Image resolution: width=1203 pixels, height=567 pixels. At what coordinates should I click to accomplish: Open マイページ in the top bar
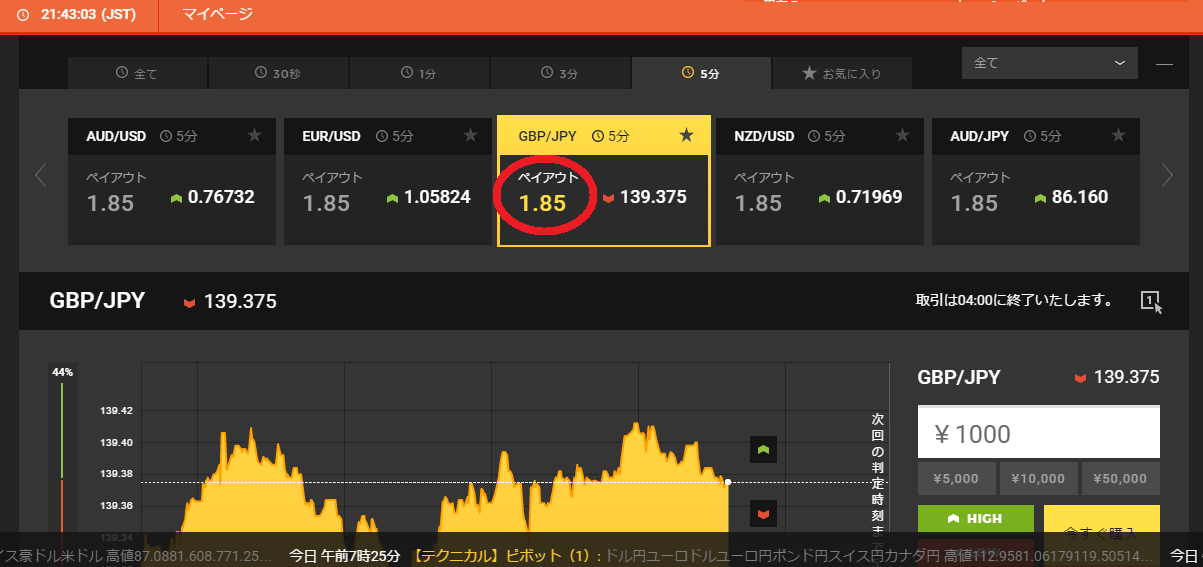tap(218, 14)
